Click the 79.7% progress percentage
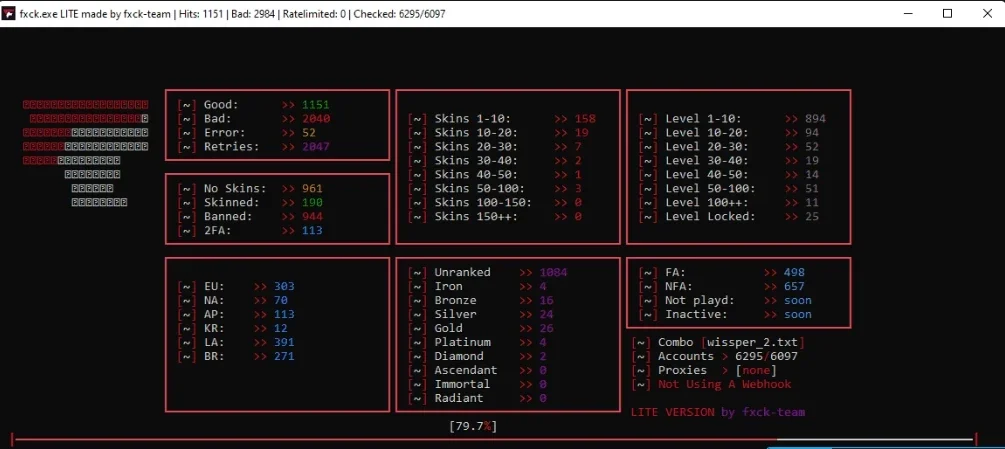Viewport: 1005px width, 449px height. pos(473,426)
